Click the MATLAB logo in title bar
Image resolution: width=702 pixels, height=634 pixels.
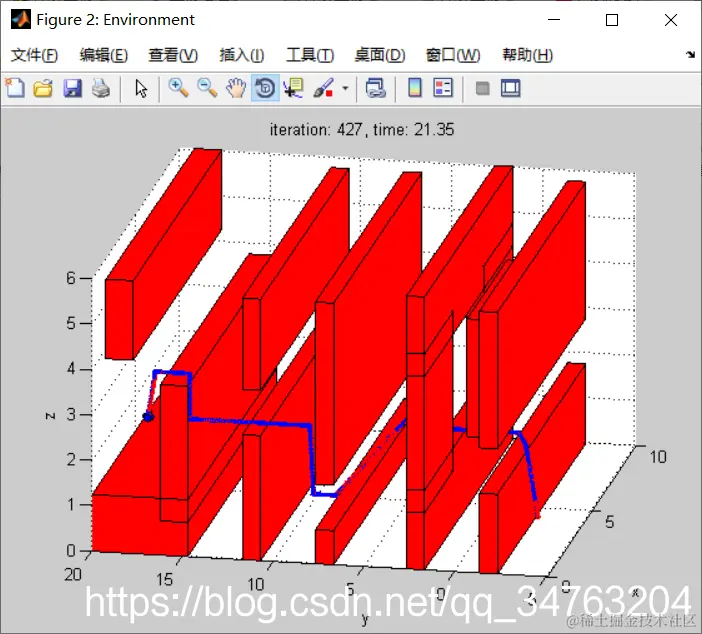point(21,19)
